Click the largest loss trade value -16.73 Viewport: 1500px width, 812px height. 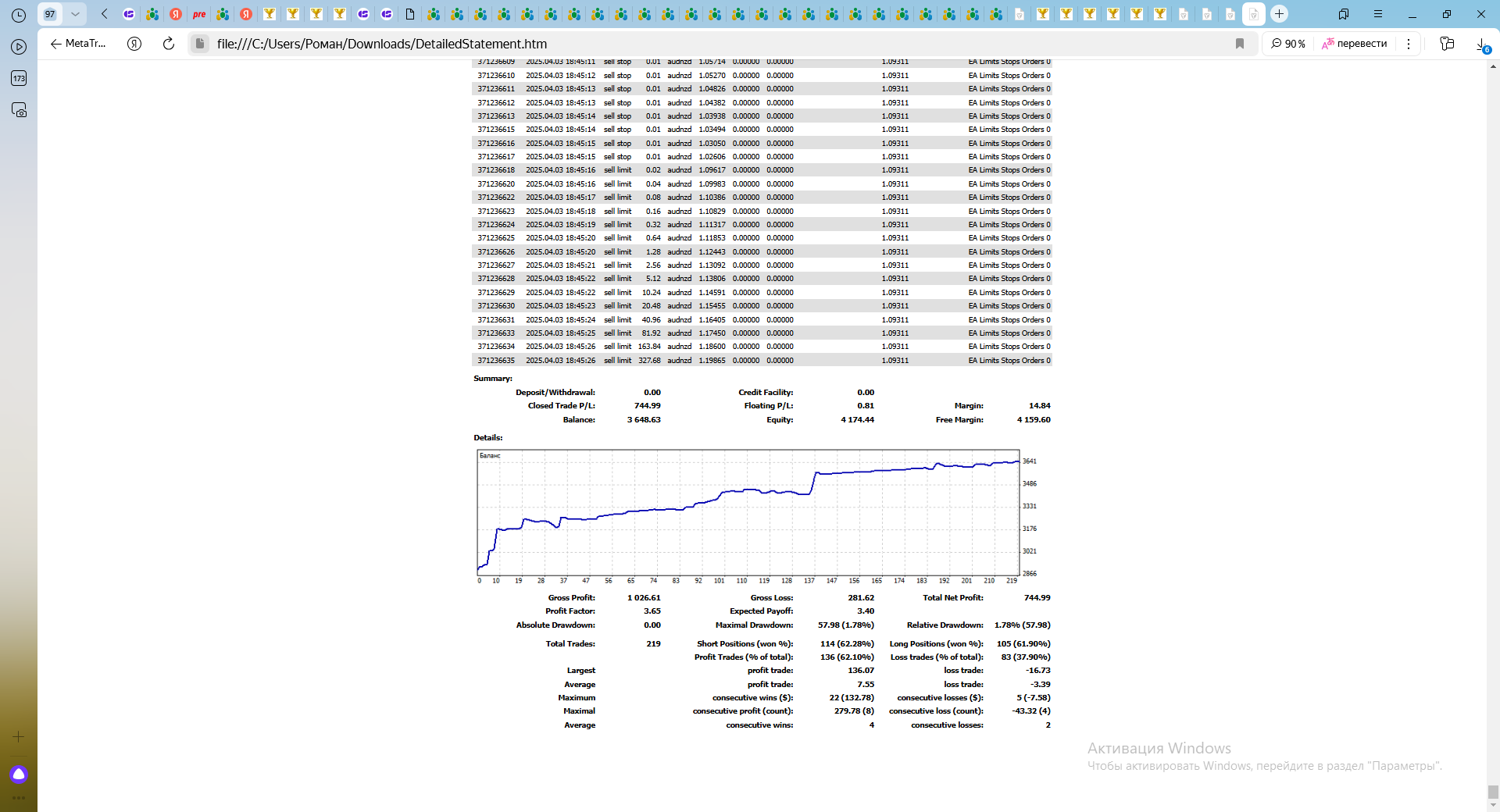coord(1038,671)
